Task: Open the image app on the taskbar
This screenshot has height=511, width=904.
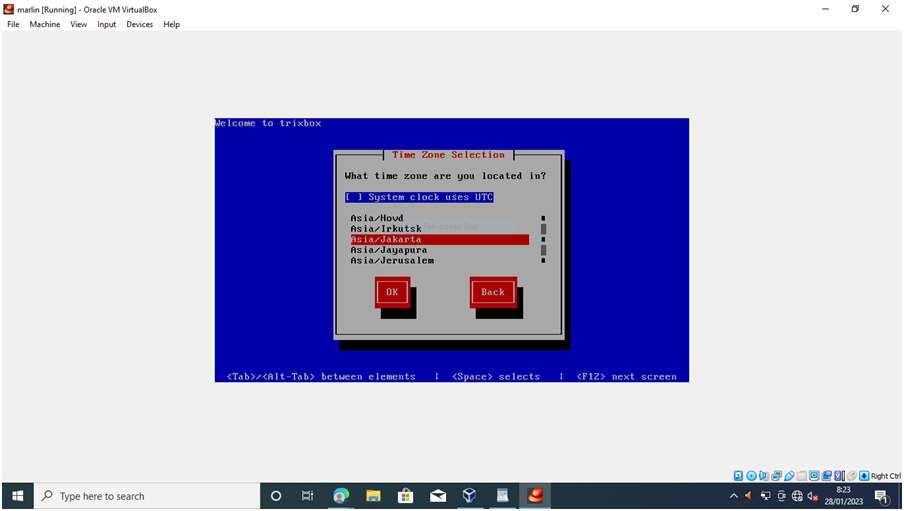Action: (502, 496)
